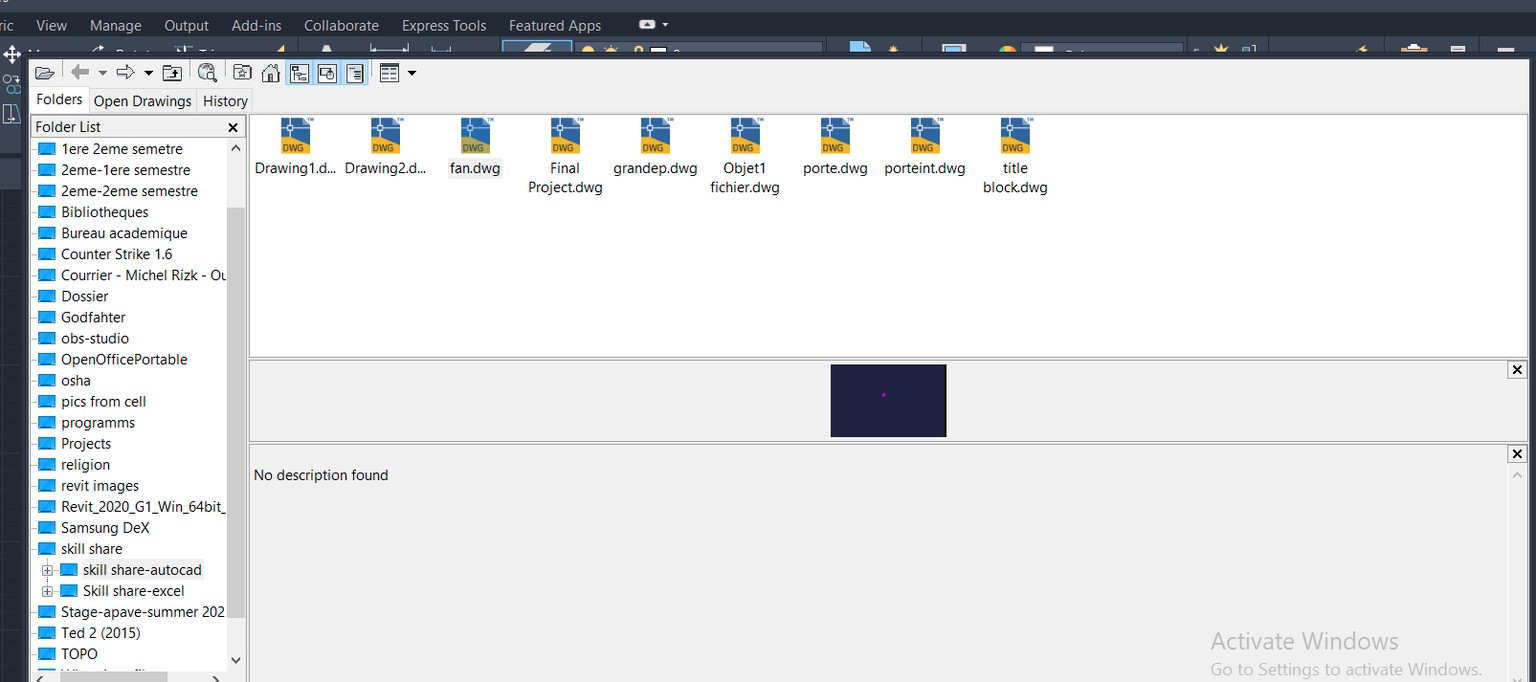Toggle the Preview pane button
Image resolution: width=1536 pixels, height=682 pixels.
(327, 73)
